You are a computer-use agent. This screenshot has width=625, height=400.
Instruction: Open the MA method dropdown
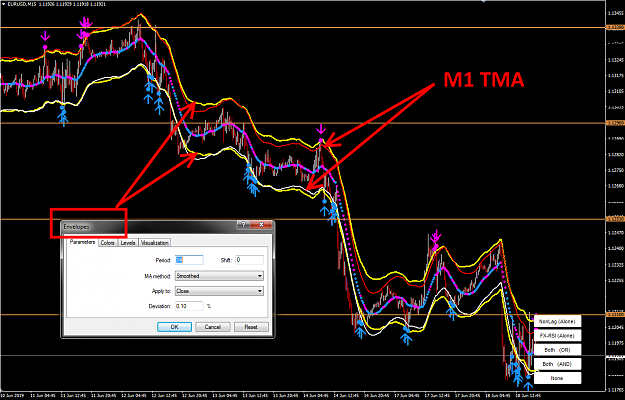[x=219, y=276]
